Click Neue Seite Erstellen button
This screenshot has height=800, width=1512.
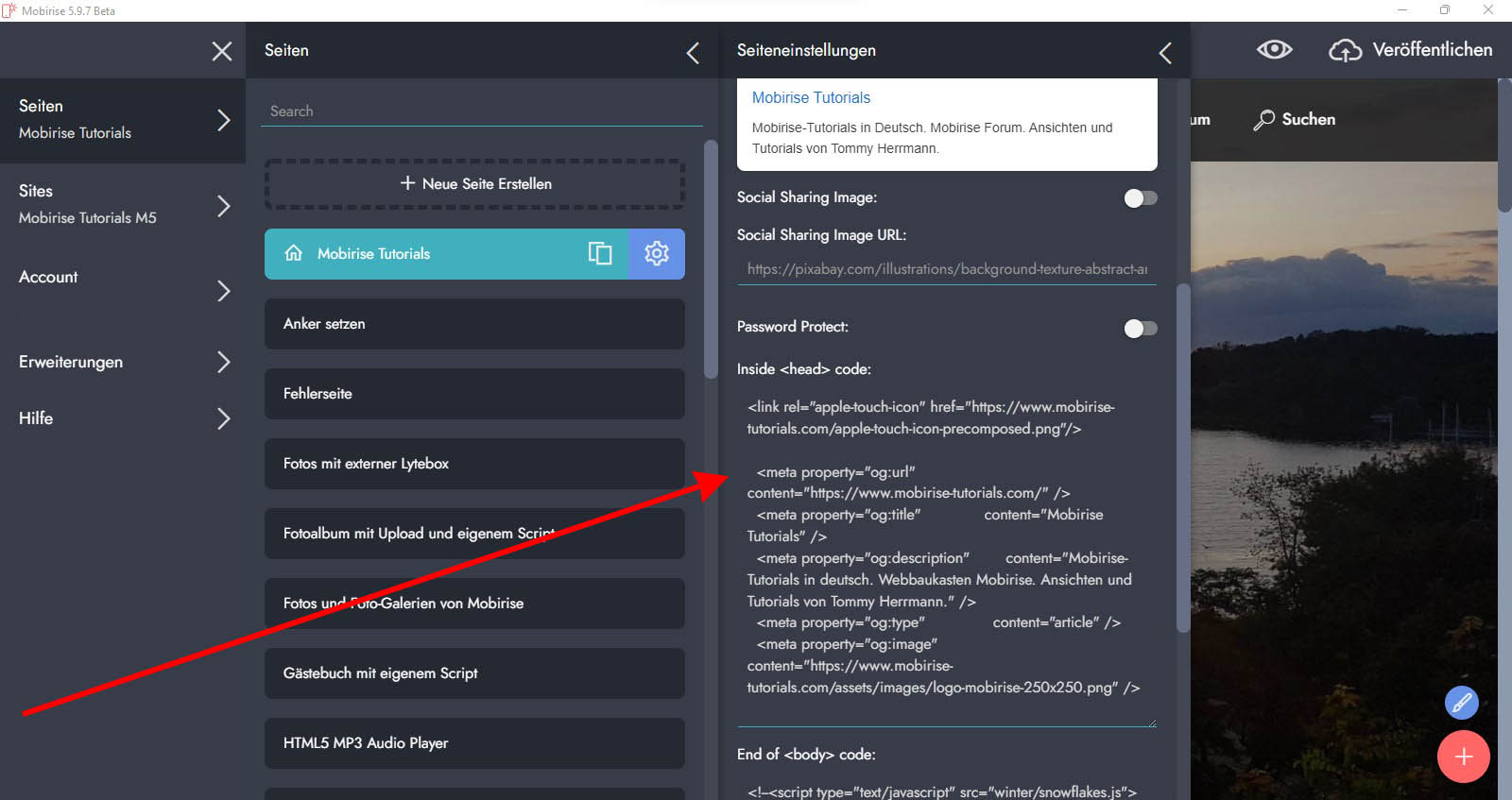474,184
